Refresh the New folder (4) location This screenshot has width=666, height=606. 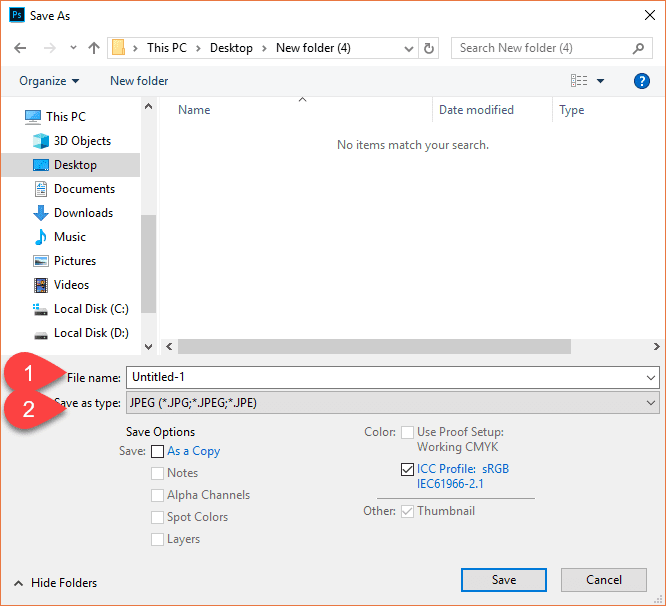click(x=429, y=48)
